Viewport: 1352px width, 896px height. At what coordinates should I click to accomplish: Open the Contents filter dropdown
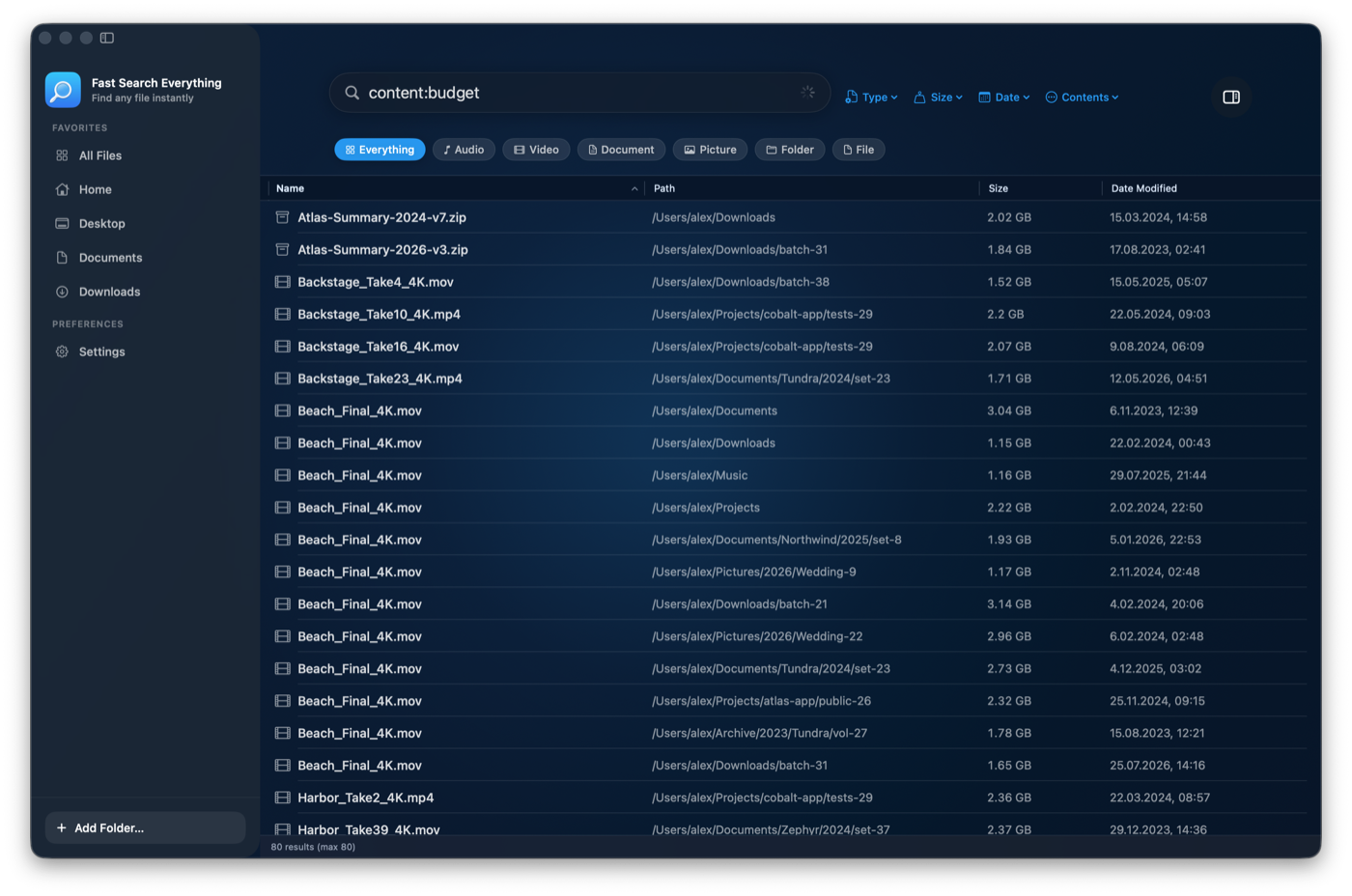point(1082,98)
